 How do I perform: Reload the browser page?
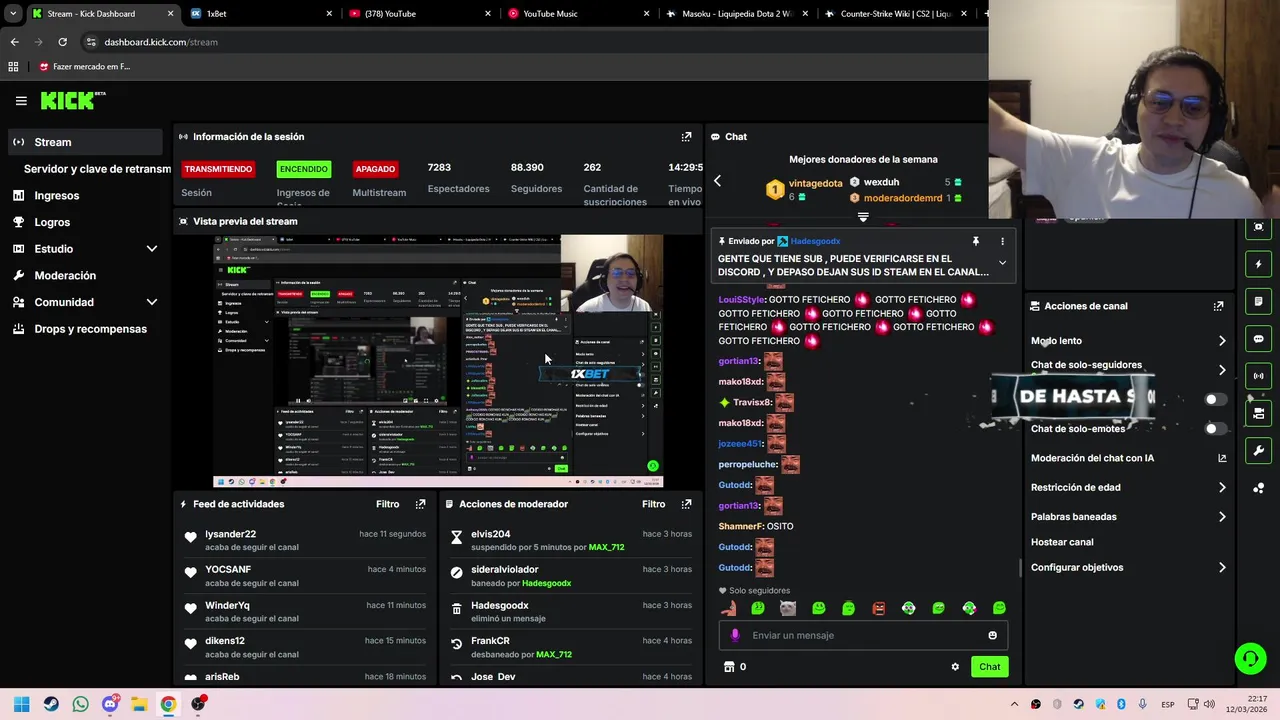(62, 42)
